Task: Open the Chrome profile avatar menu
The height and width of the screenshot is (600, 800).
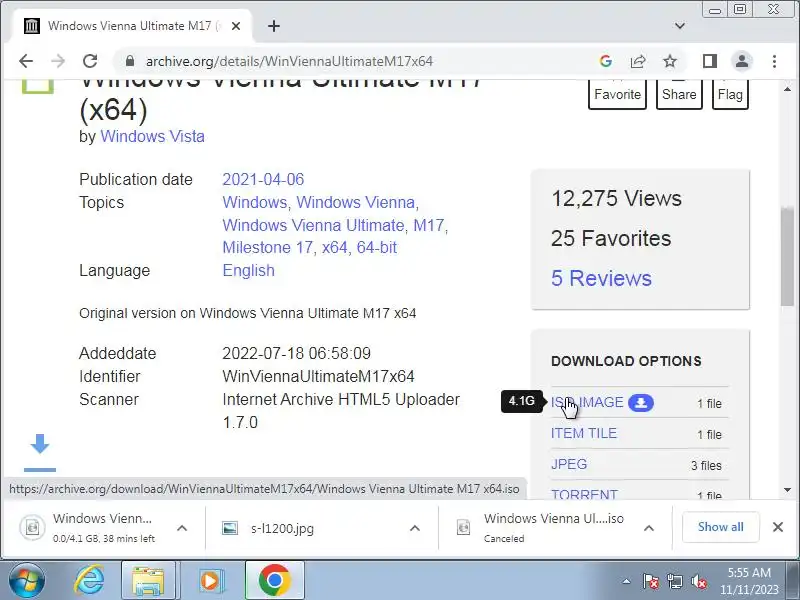Action: pyautogui.click(x=742, y=61)
